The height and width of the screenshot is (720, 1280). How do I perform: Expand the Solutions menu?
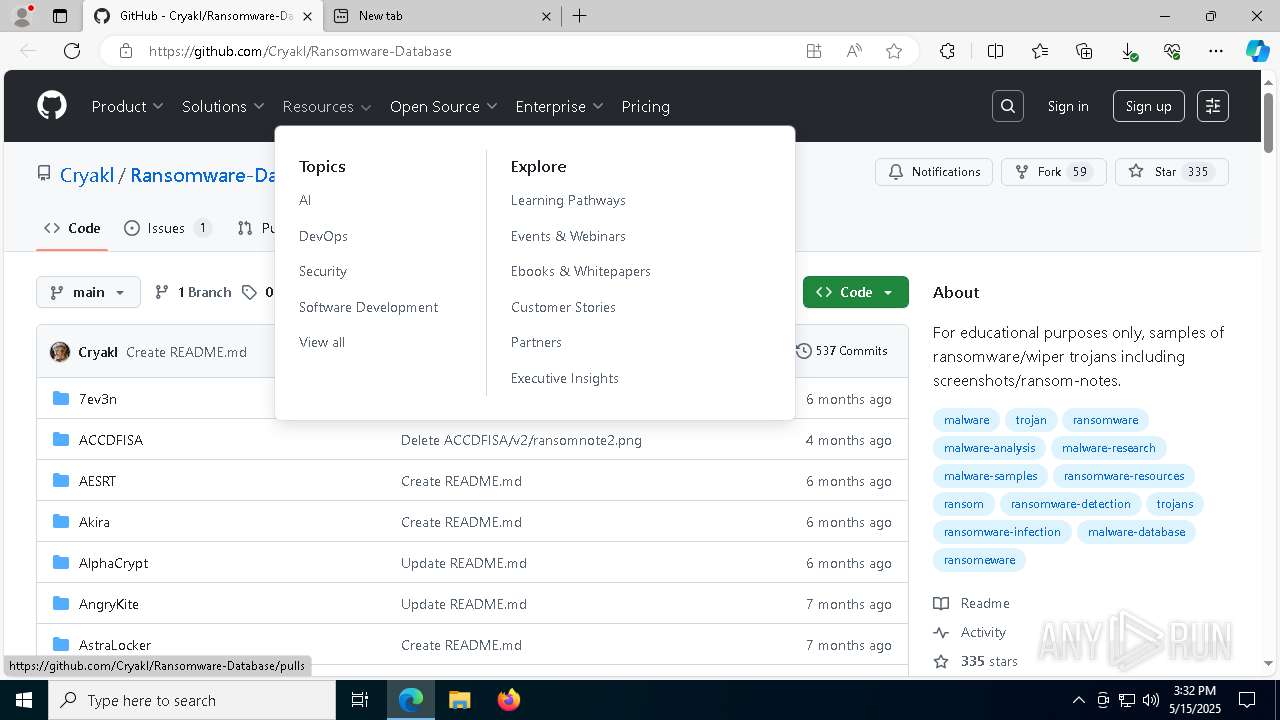[x=223, y=106]
